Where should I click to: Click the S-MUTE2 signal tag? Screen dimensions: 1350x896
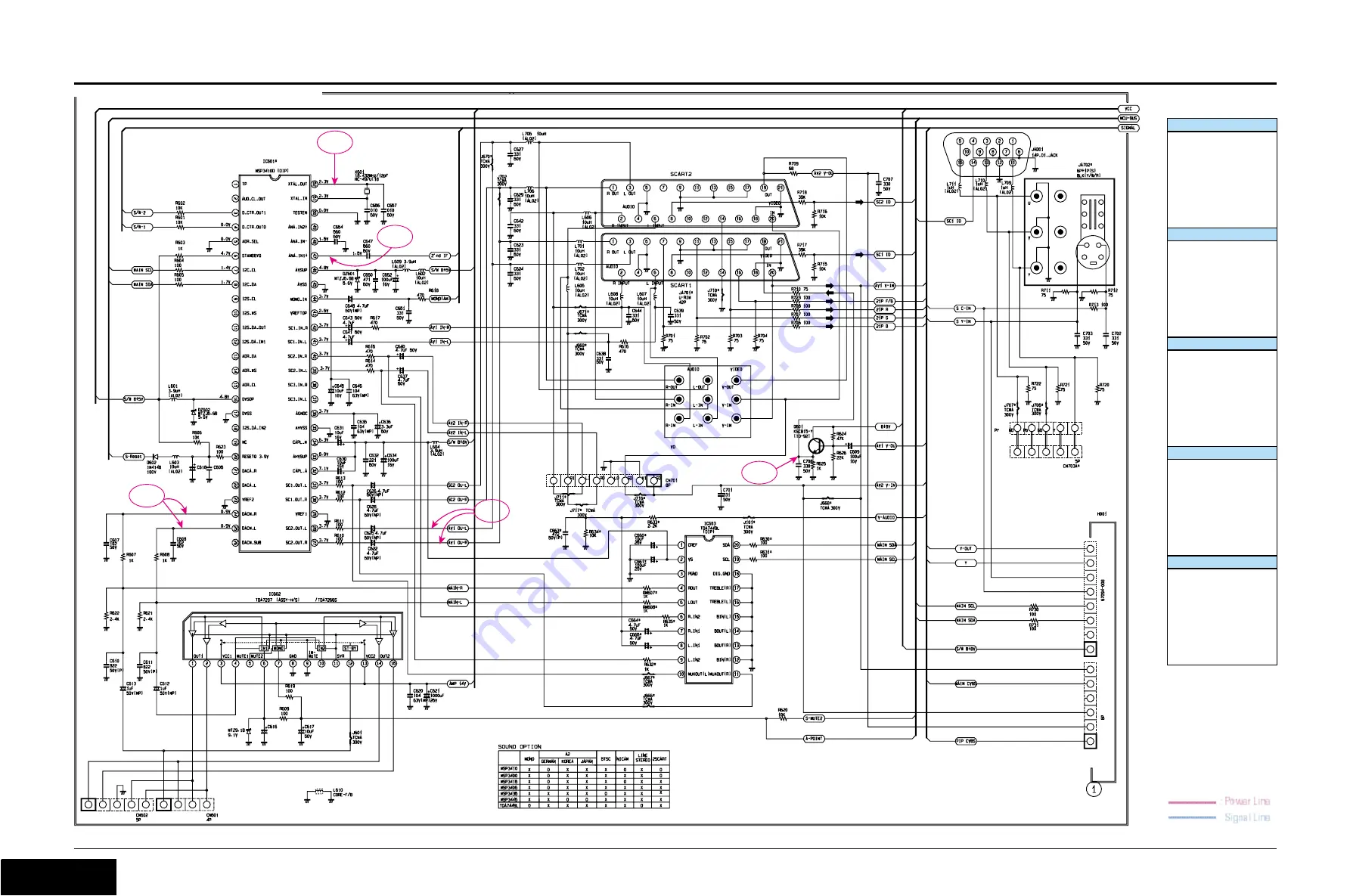coord(814,718)
